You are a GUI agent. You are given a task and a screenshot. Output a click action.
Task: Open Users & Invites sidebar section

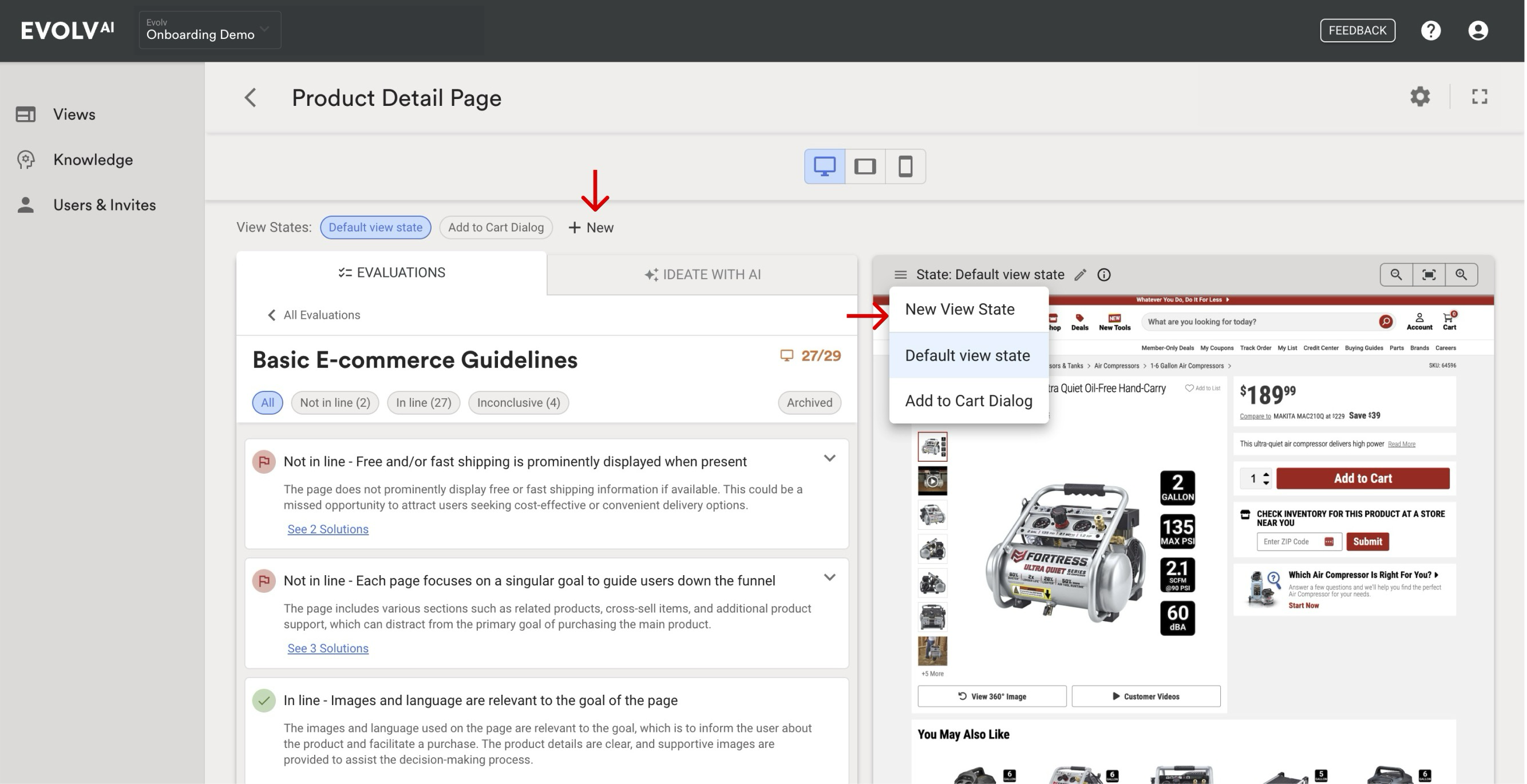(x=86, y=204)
